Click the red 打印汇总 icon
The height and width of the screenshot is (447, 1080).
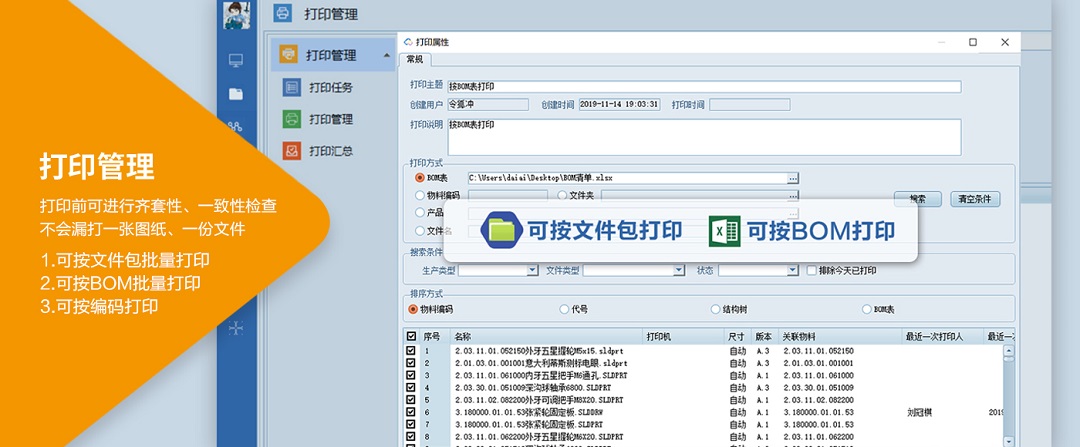(x=292, y=151)
